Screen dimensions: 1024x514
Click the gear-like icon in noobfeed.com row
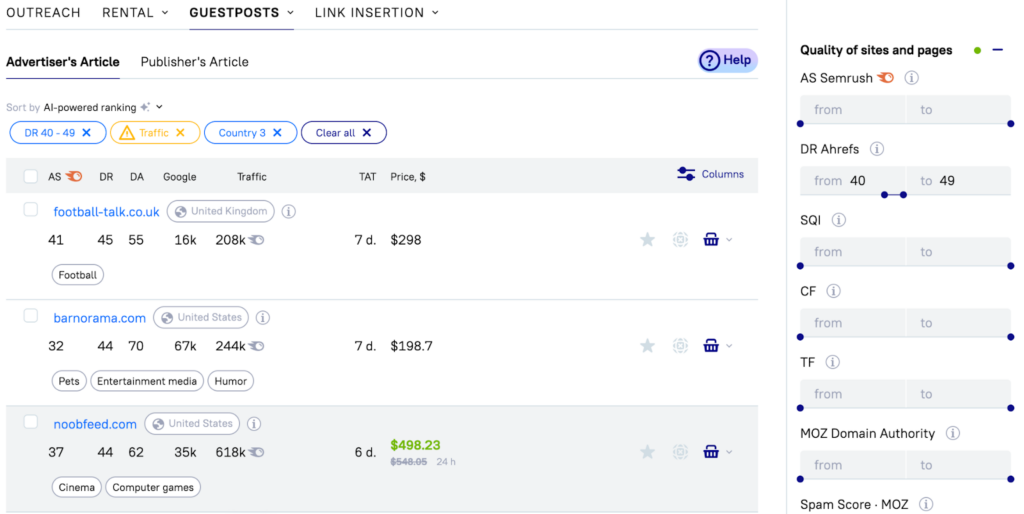(680, 452)
